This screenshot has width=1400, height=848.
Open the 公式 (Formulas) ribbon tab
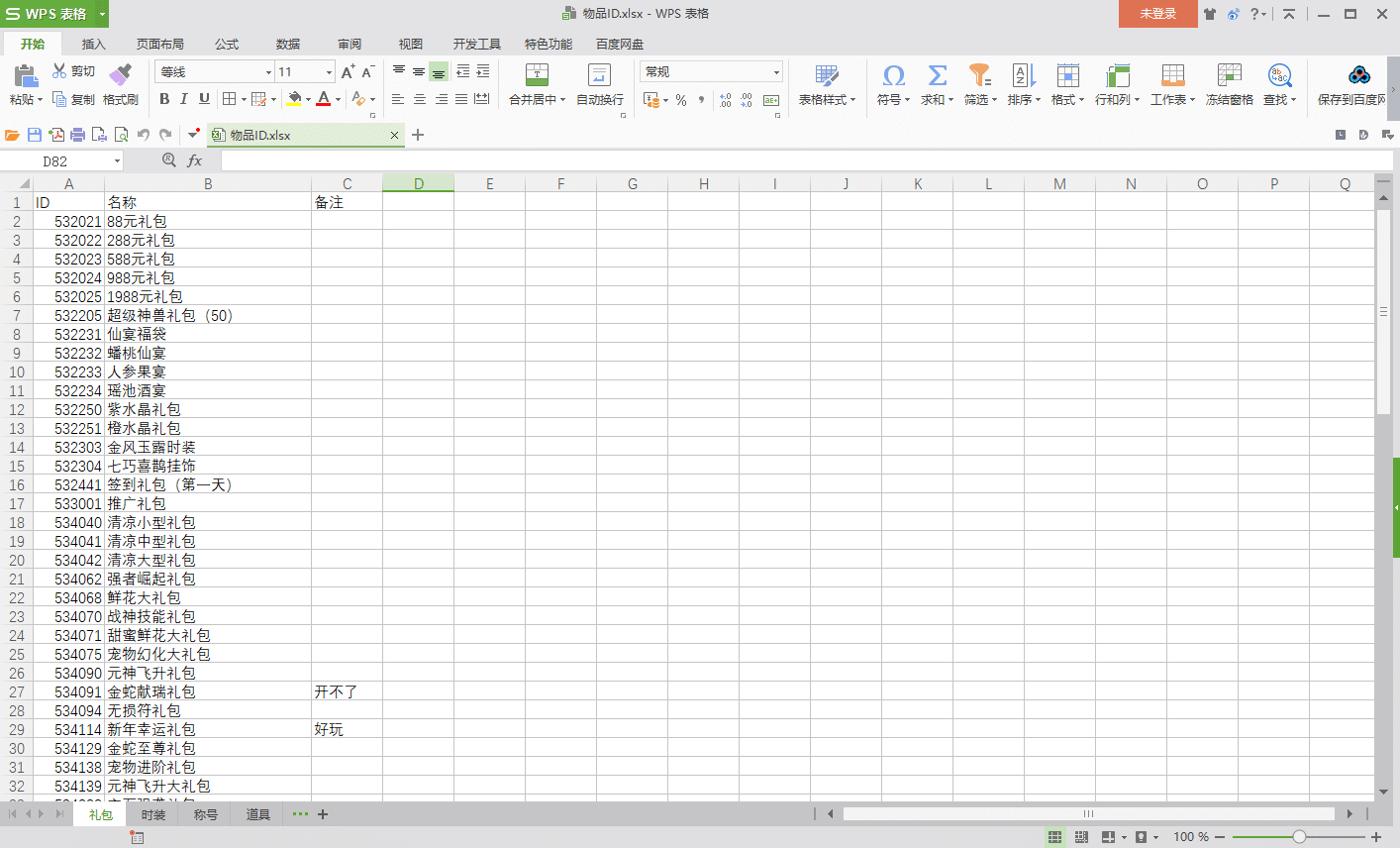(227, 45)
